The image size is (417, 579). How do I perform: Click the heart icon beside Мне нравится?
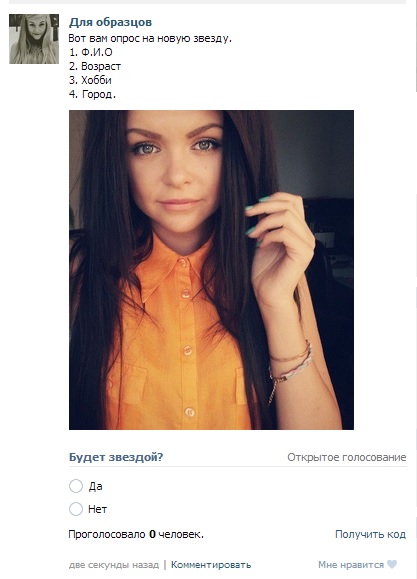point(392,565)
